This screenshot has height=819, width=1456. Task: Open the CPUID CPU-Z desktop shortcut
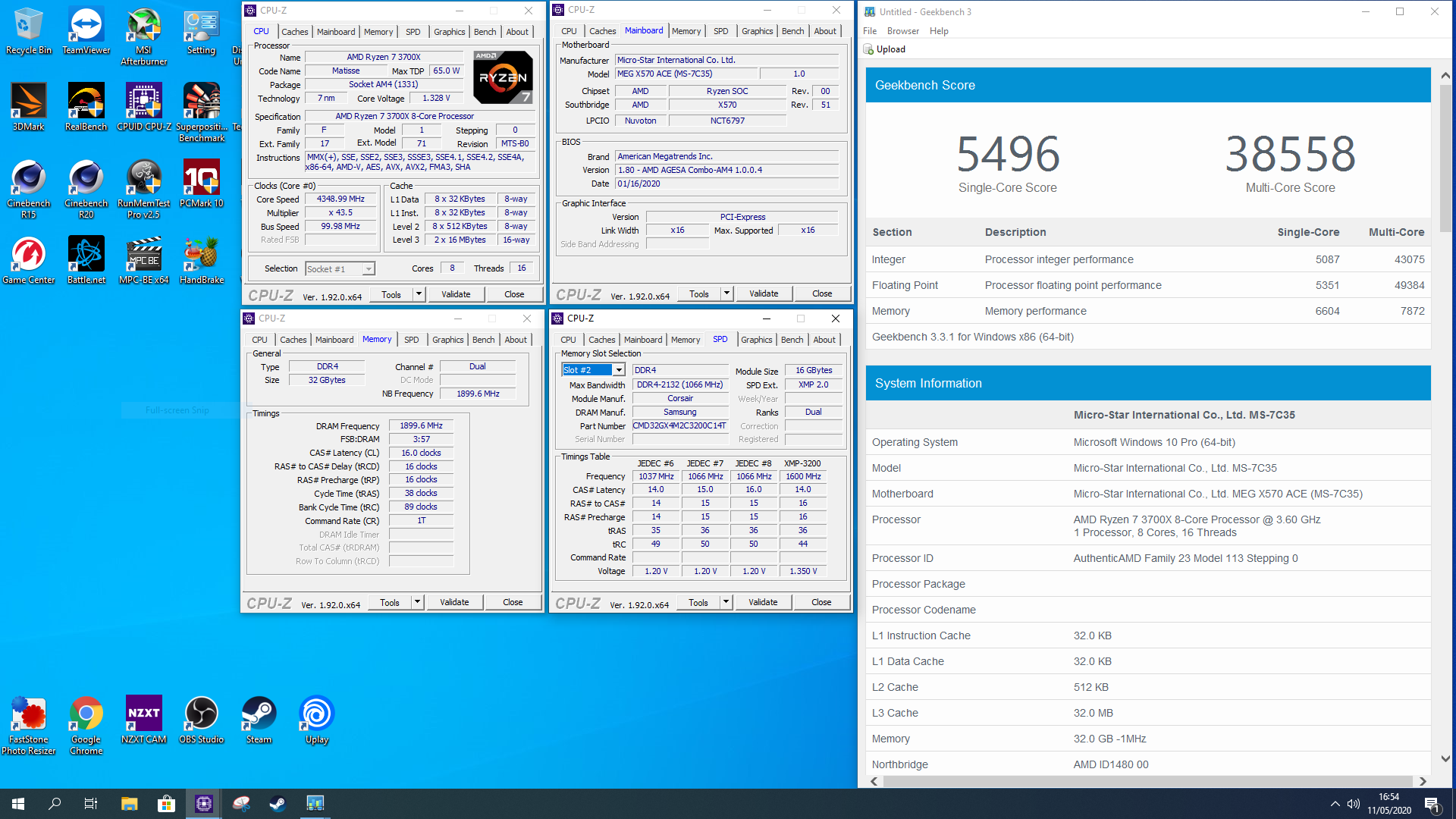[x=143, y=107]
